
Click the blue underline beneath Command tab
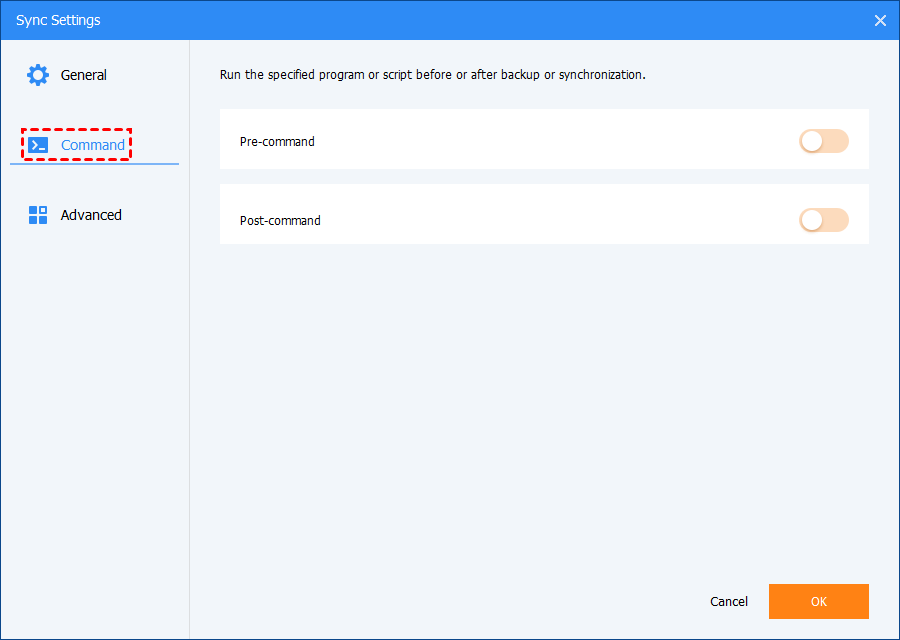(x=94, y=163)
